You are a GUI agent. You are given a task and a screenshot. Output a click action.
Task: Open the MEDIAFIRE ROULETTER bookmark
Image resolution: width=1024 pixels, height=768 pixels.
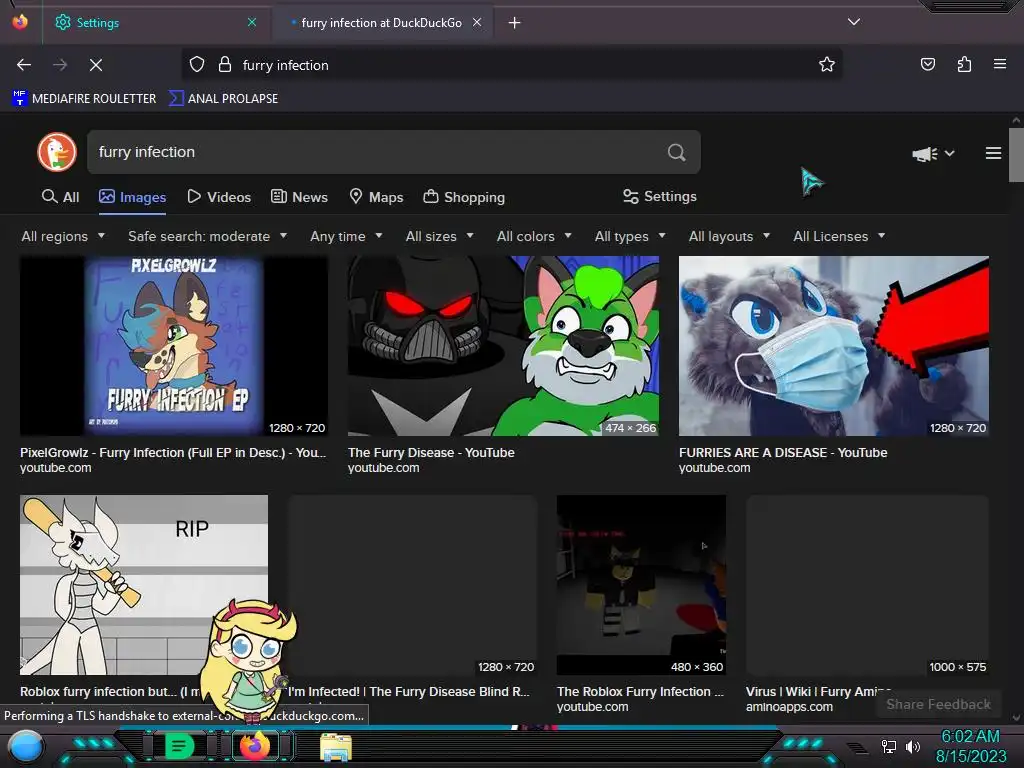coord(85,99)
